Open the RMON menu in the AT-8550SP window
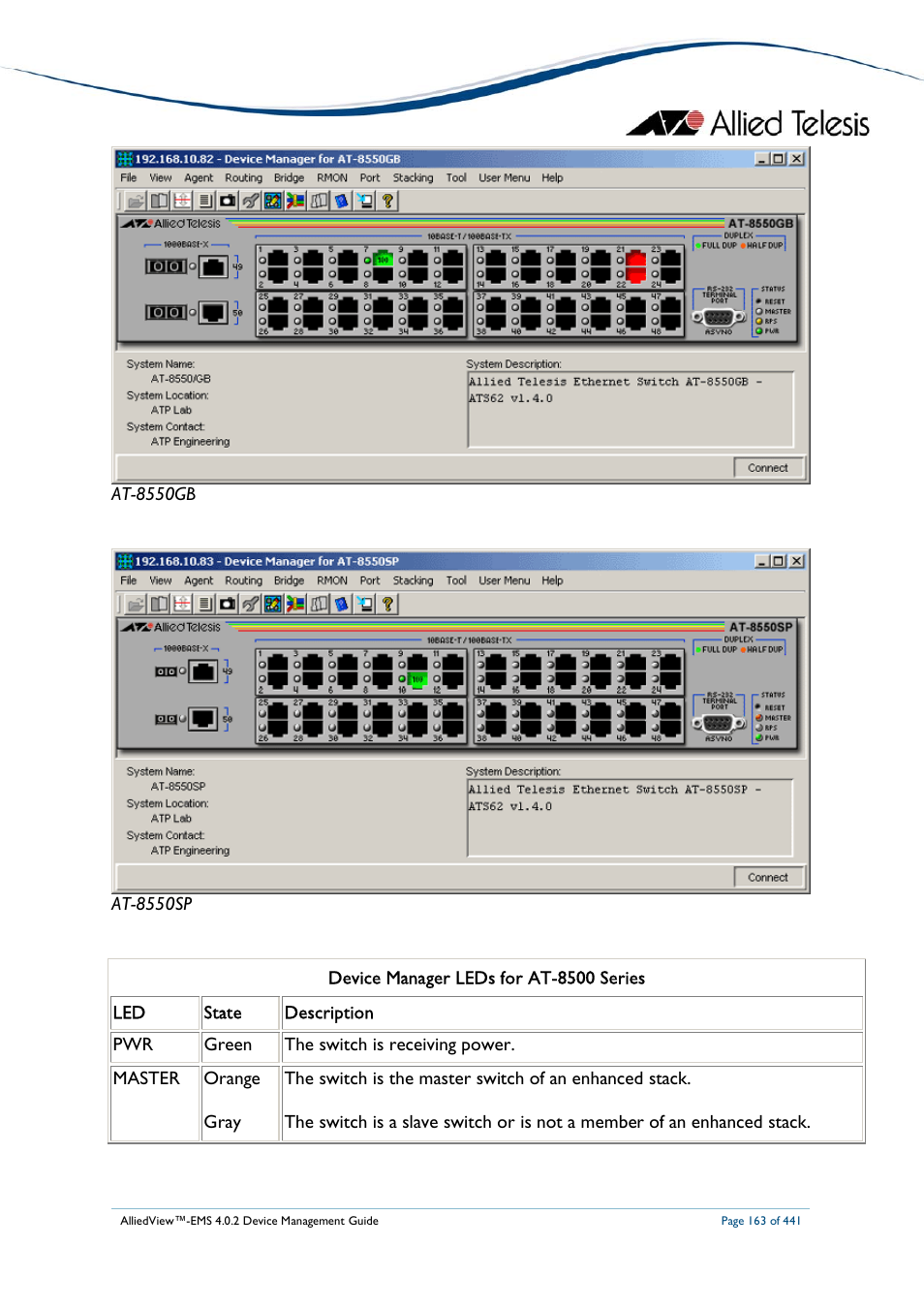Viewport: 924px width, 1309px height. click(x=332, y=581)
